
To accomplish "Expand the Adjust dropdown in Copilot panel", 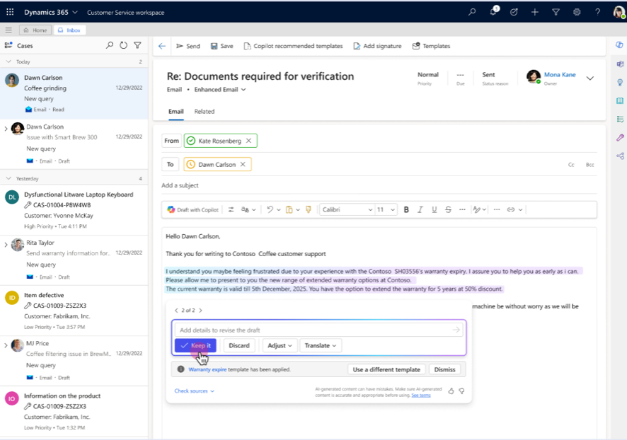I will coord(279,345).
